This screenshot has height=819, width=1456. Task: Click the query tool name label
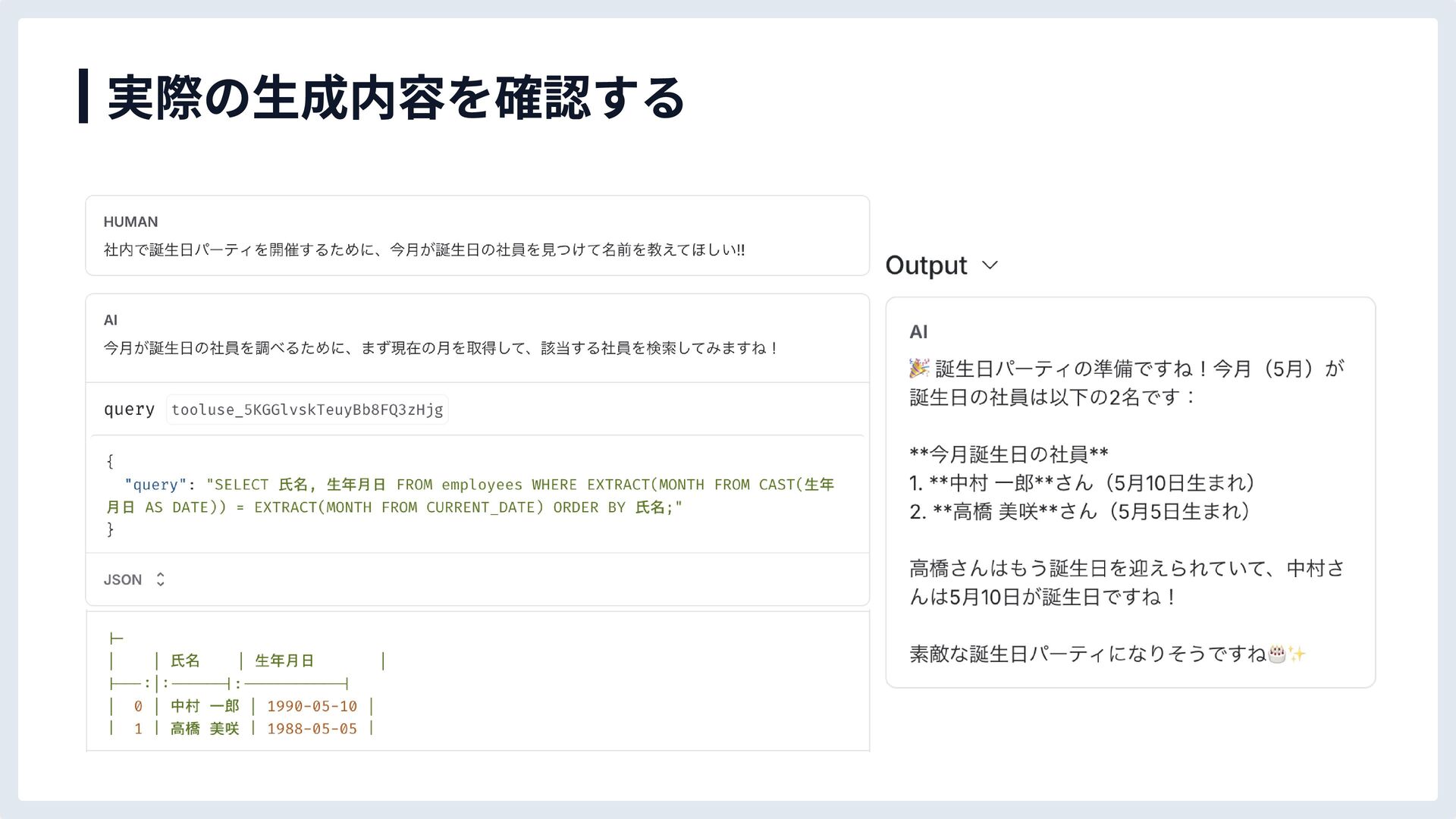click(129, 409)
